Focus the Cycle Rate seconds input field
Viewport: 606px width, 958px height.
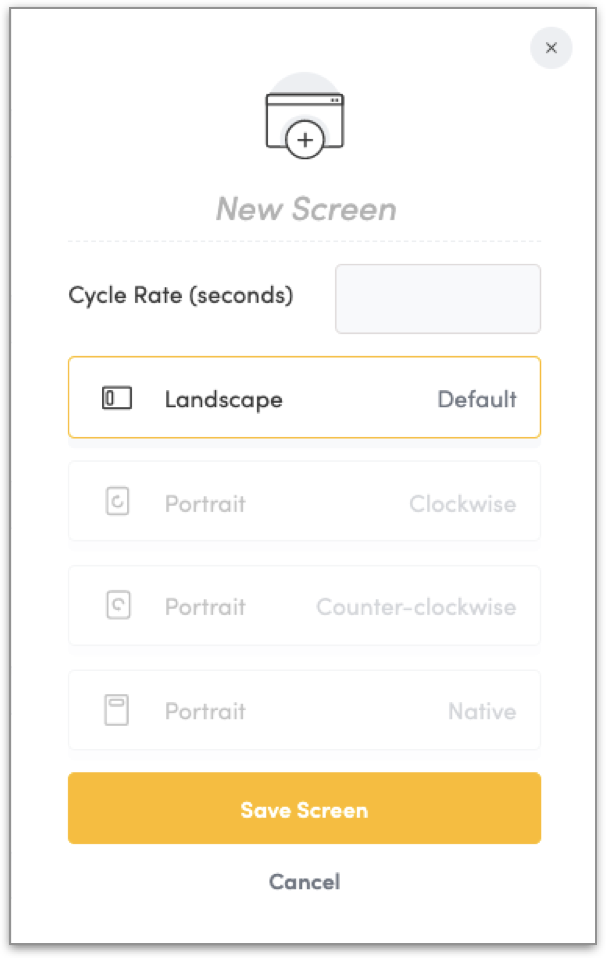438,298
